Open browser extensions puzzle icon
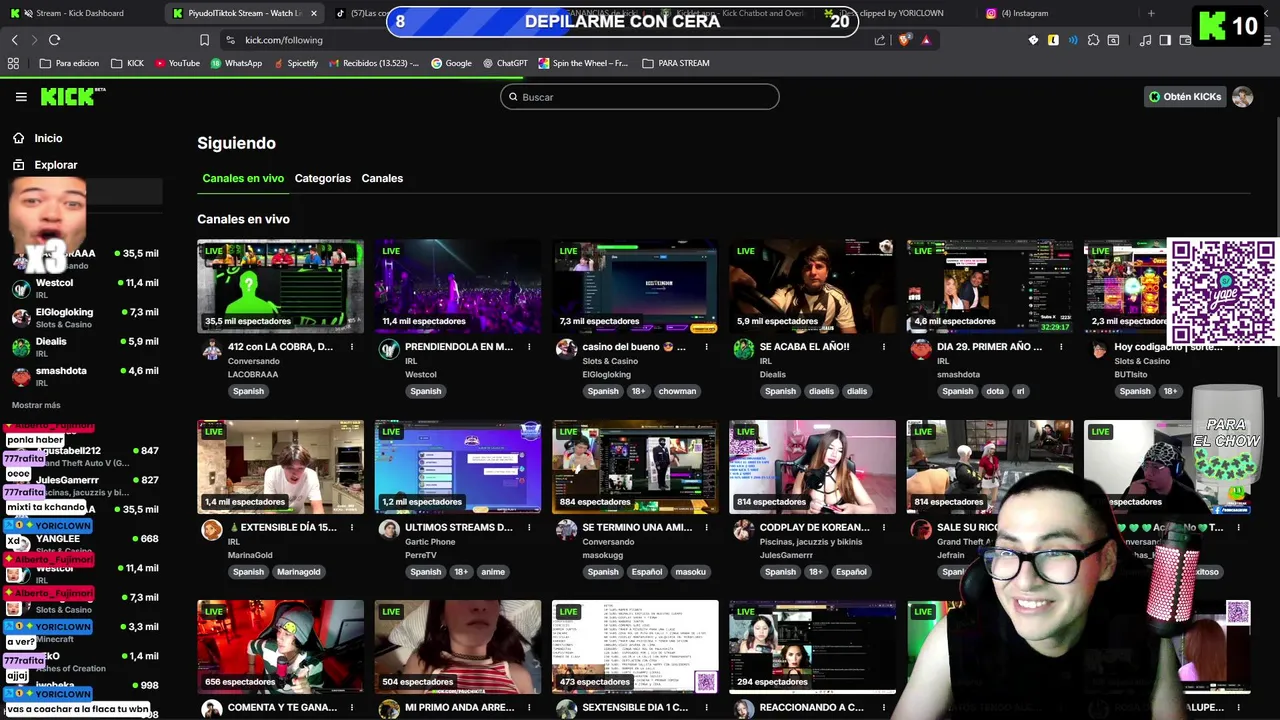The width and height of the screenshot is (1280, 720). point(1093,40)
